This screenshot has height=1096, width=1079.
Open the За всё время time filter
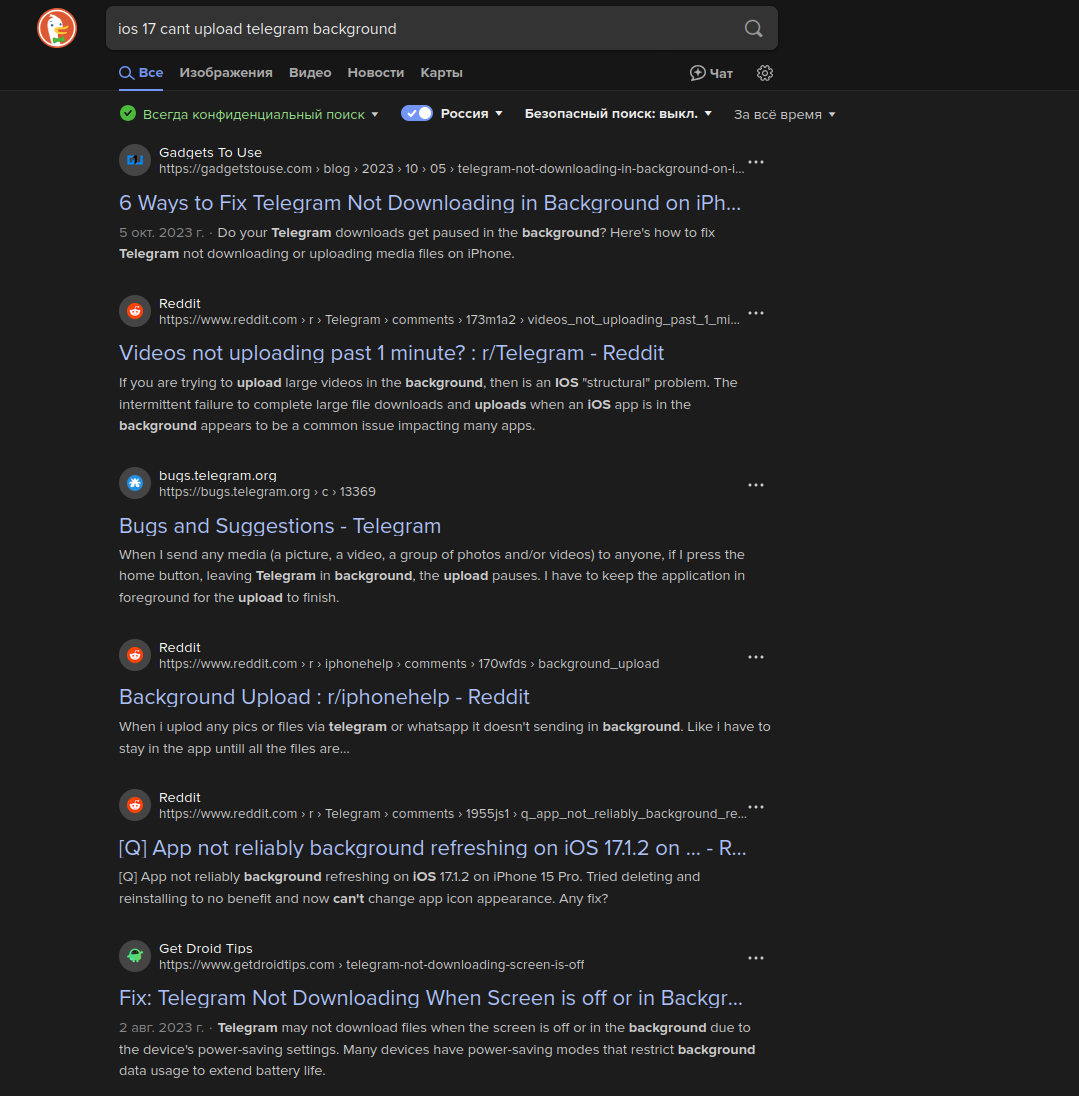[784, 114]
